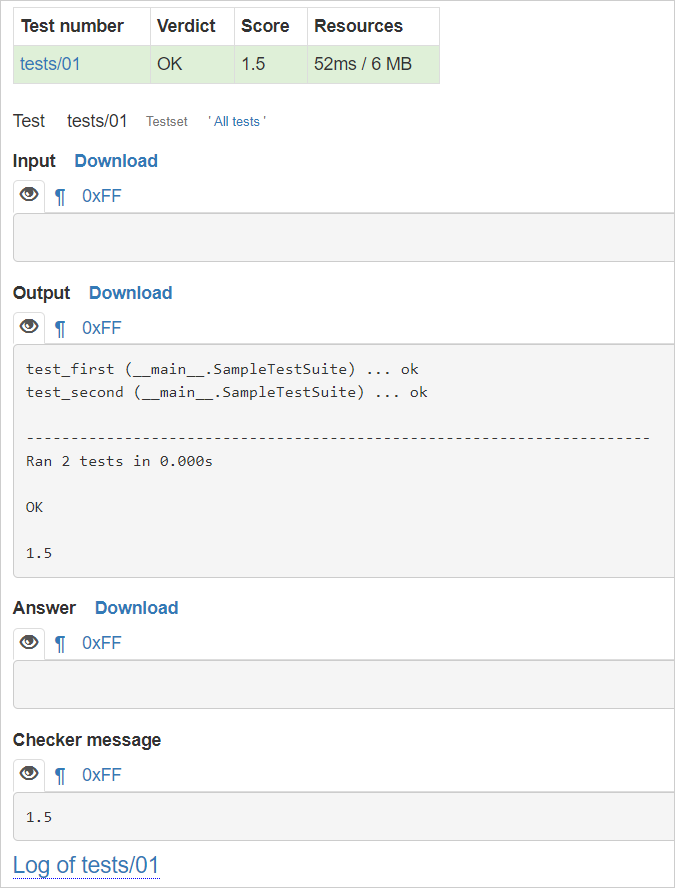Download the Output file
This screenshot has height=888, width=675.
tap(131, 293)
